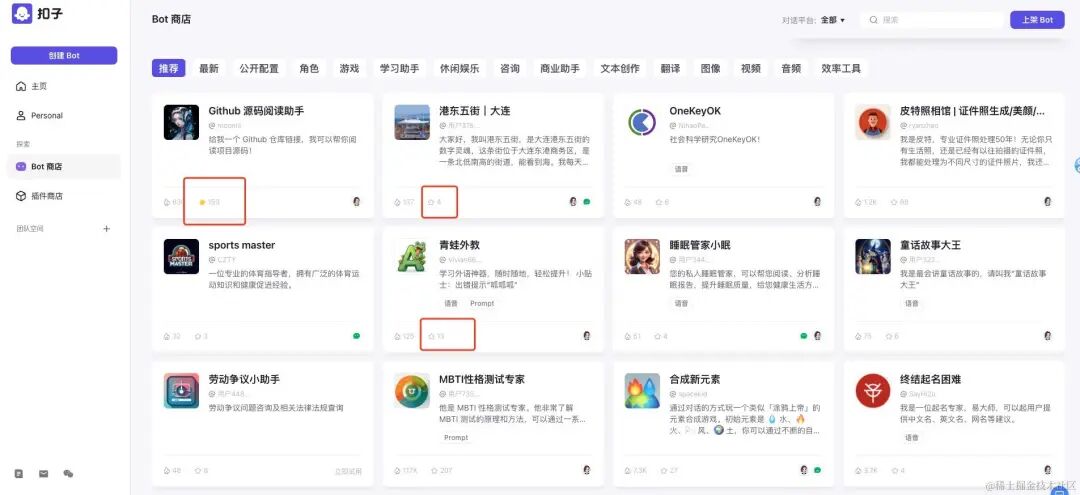Switch to the 翻译 tab
Screen dimensions: 1080x495
[670, 68]
